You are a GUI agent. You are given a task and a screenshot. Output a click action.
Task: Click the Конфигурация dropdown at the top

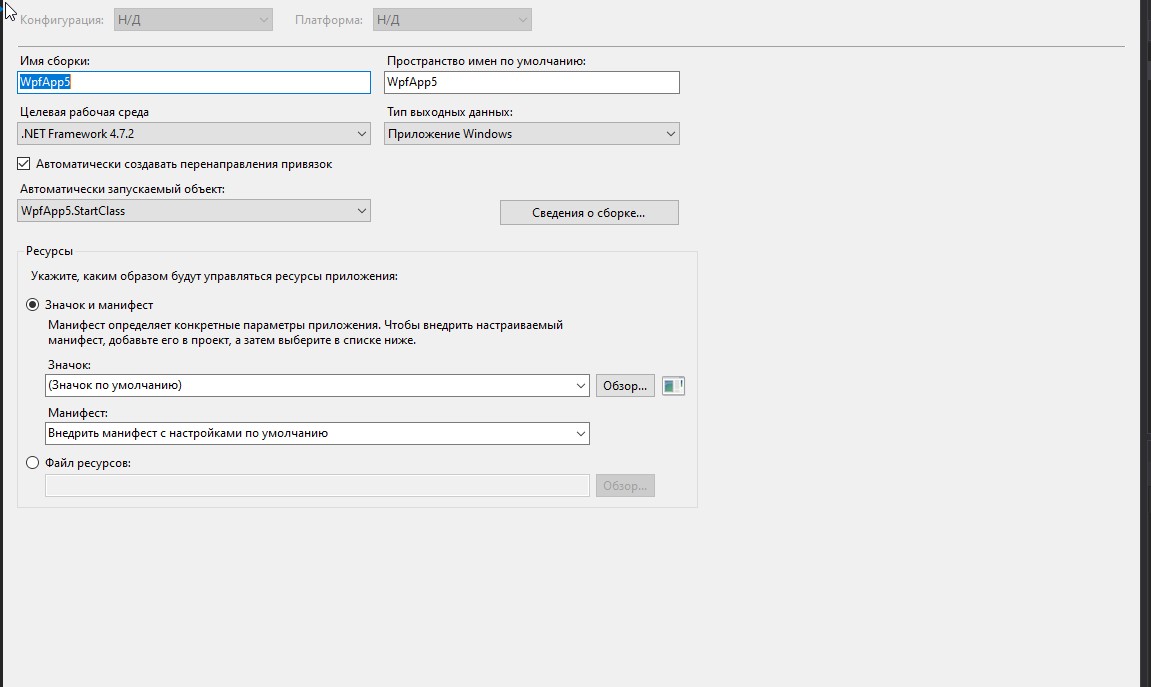pyautogui.click(x=192, y=20)
